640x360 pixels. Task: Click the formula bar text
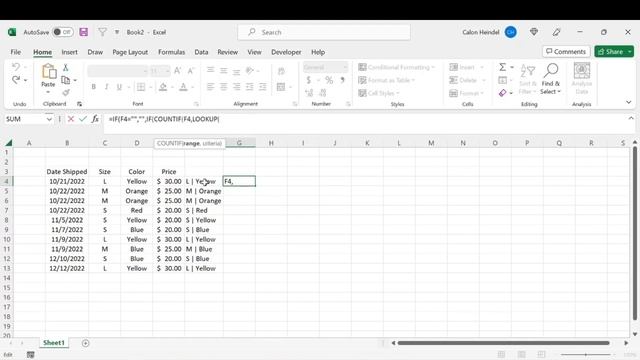(x=164, y=119)
